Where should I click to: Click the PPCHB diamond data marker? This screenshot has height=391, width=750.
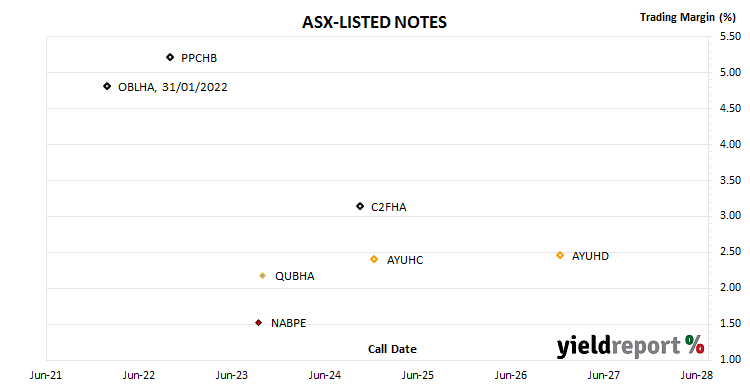click(x=170, y=57)
